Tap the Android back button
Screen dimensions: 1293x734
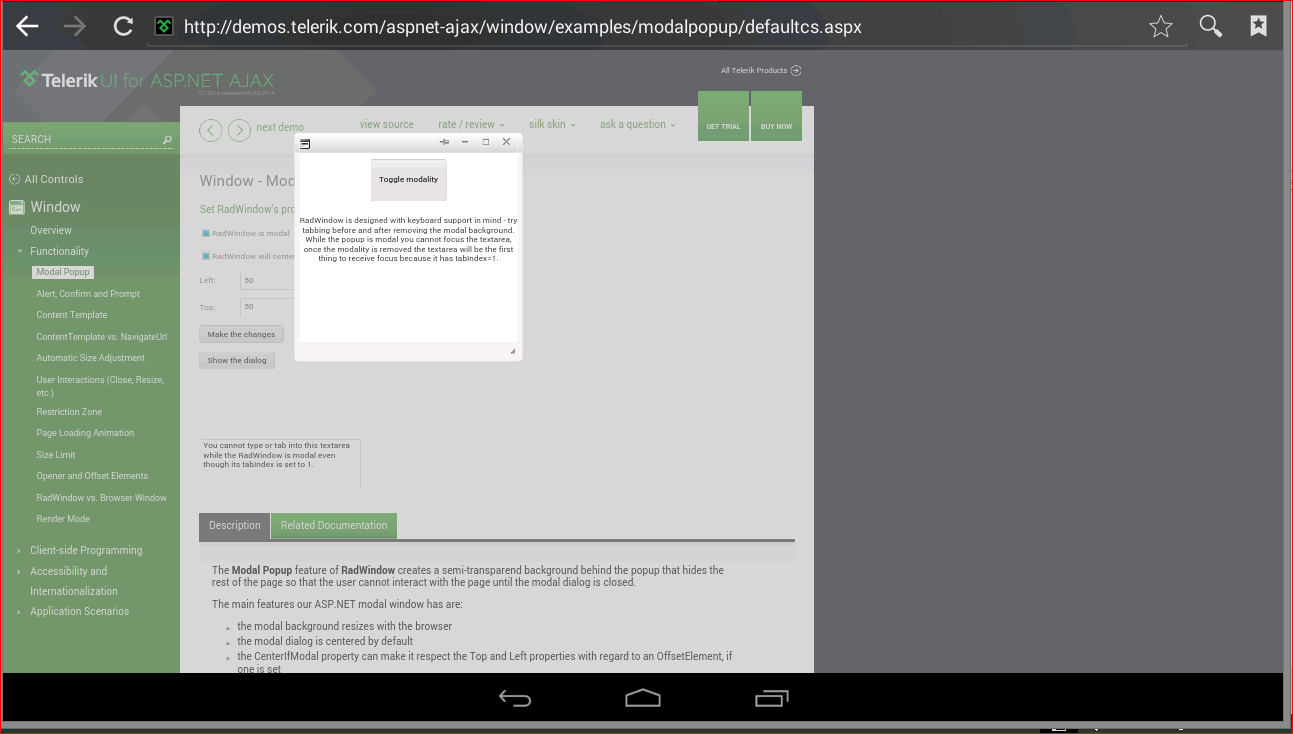pos(515,698)
